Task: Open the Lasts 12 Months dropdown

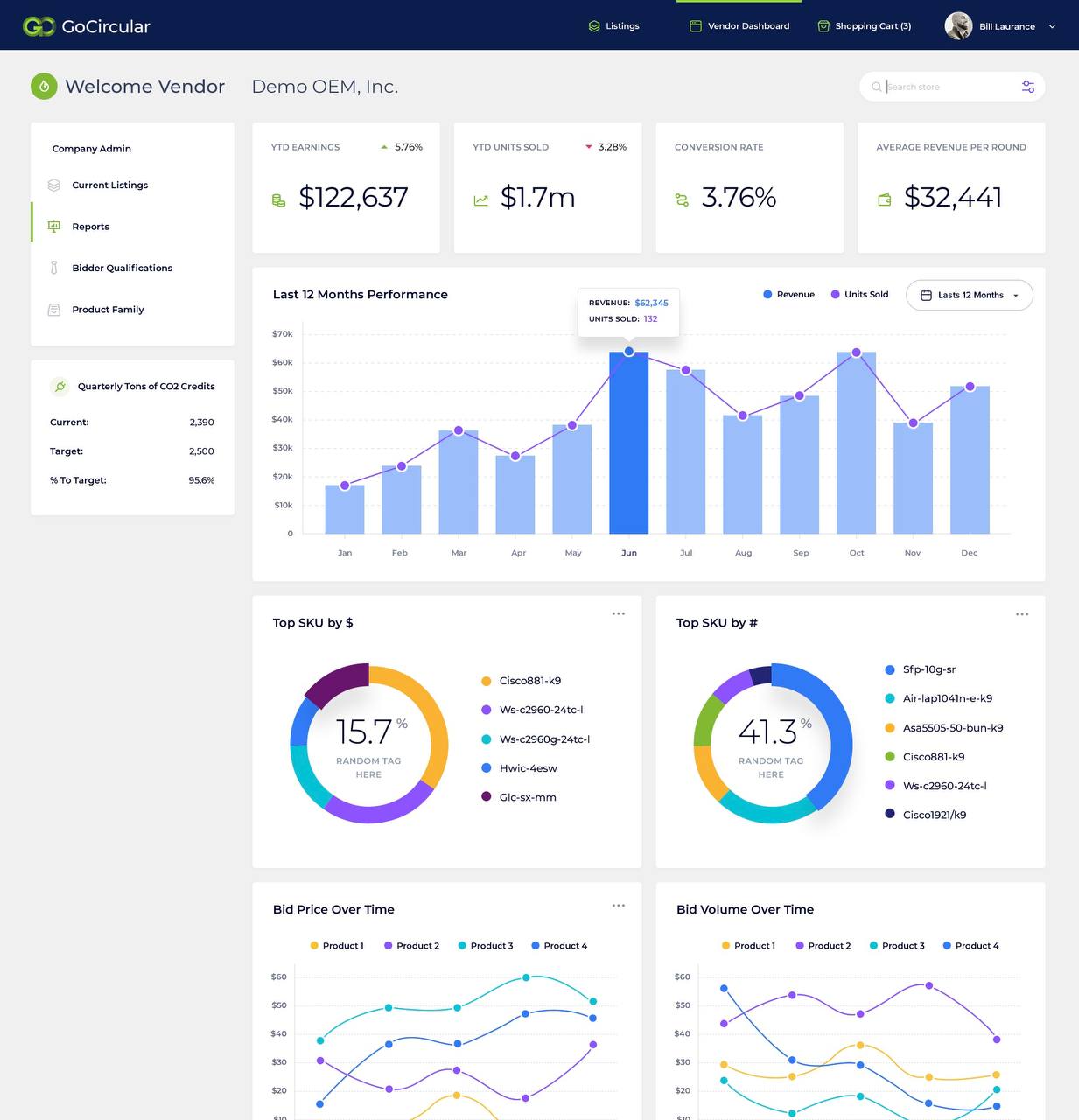Action: point(970,295)
